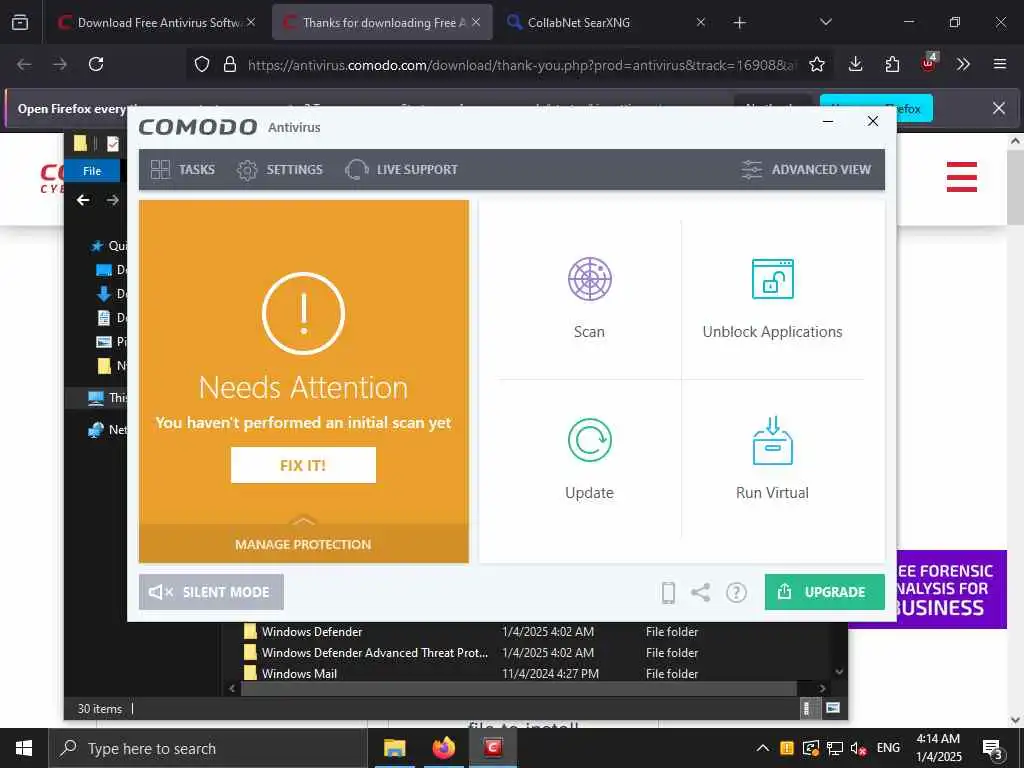Open the mobile device icon in Comodo

tap(668, 592)
